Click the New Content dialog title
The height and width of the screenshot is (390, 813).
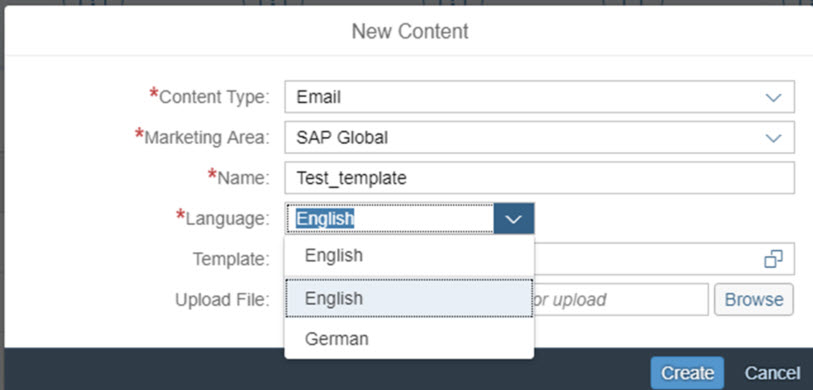[410, 31]
